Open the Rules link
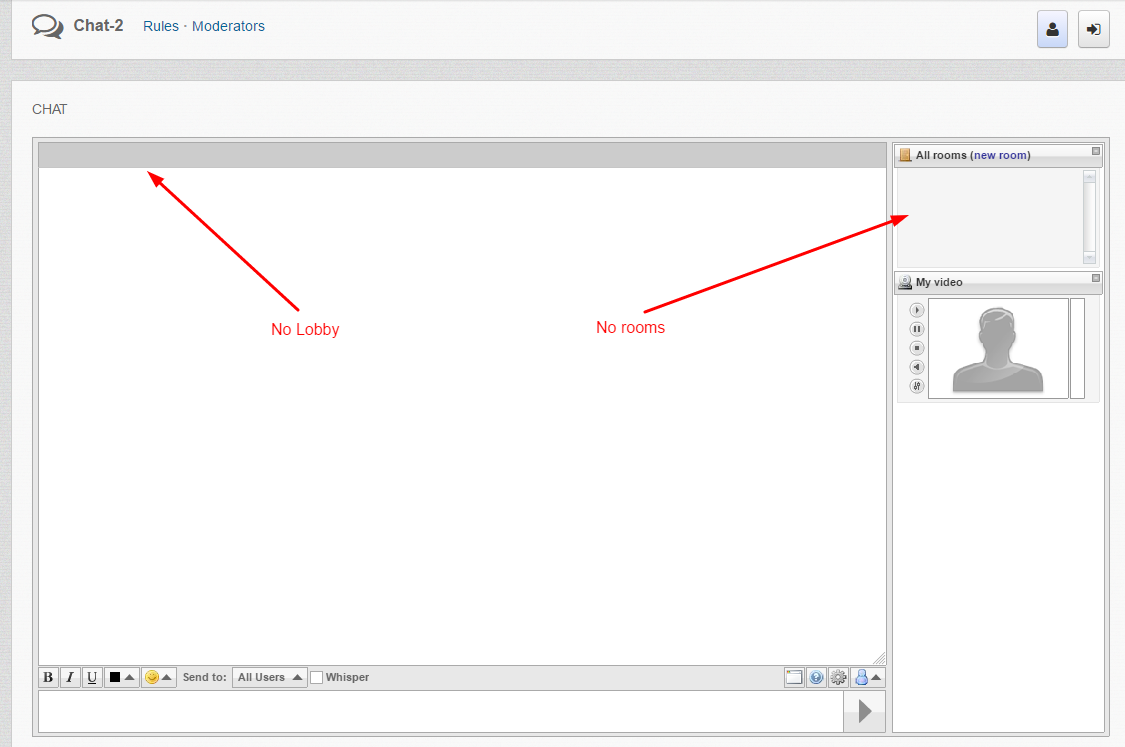 [161, 26]
